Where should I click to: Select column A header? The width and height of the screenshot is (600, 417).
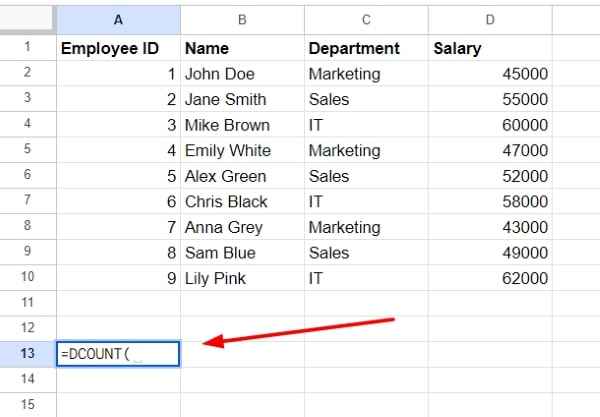coord(118,20)
